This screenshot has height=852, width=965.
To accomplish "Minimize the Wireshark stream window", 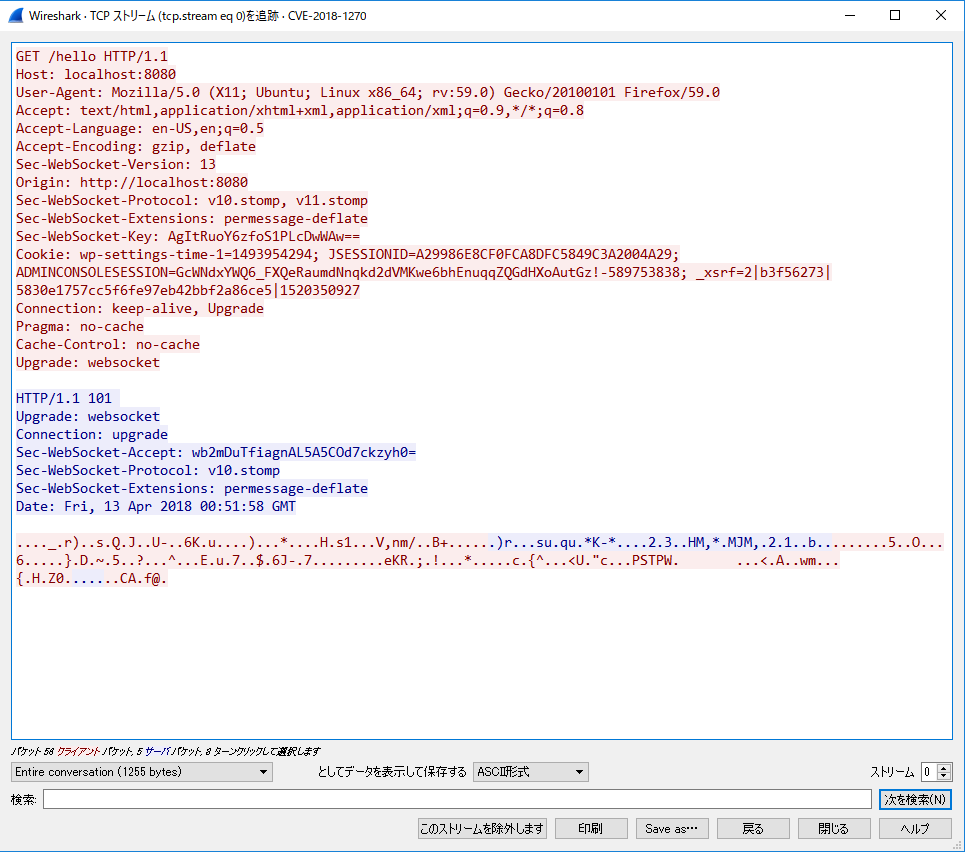I will (x=850, y=15).
